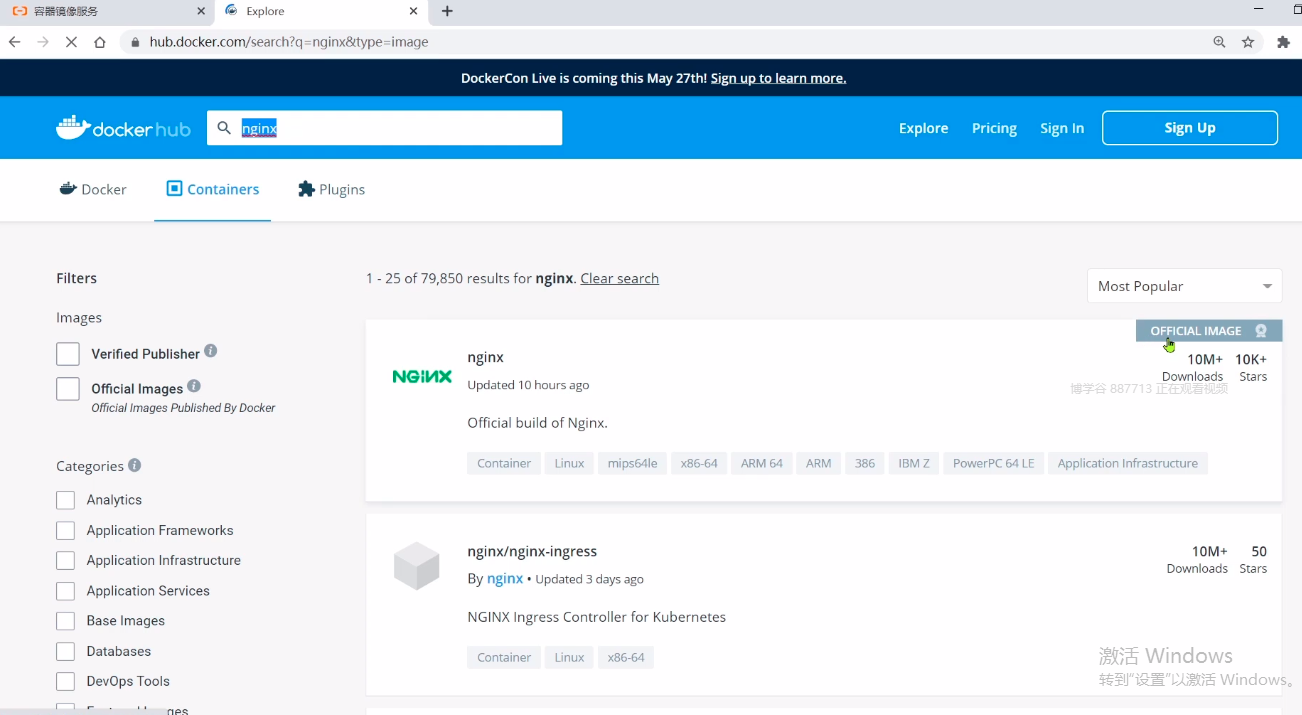Click the Sign In link
Viewport: 1302px width, 715px height.
click(1062, 128)
